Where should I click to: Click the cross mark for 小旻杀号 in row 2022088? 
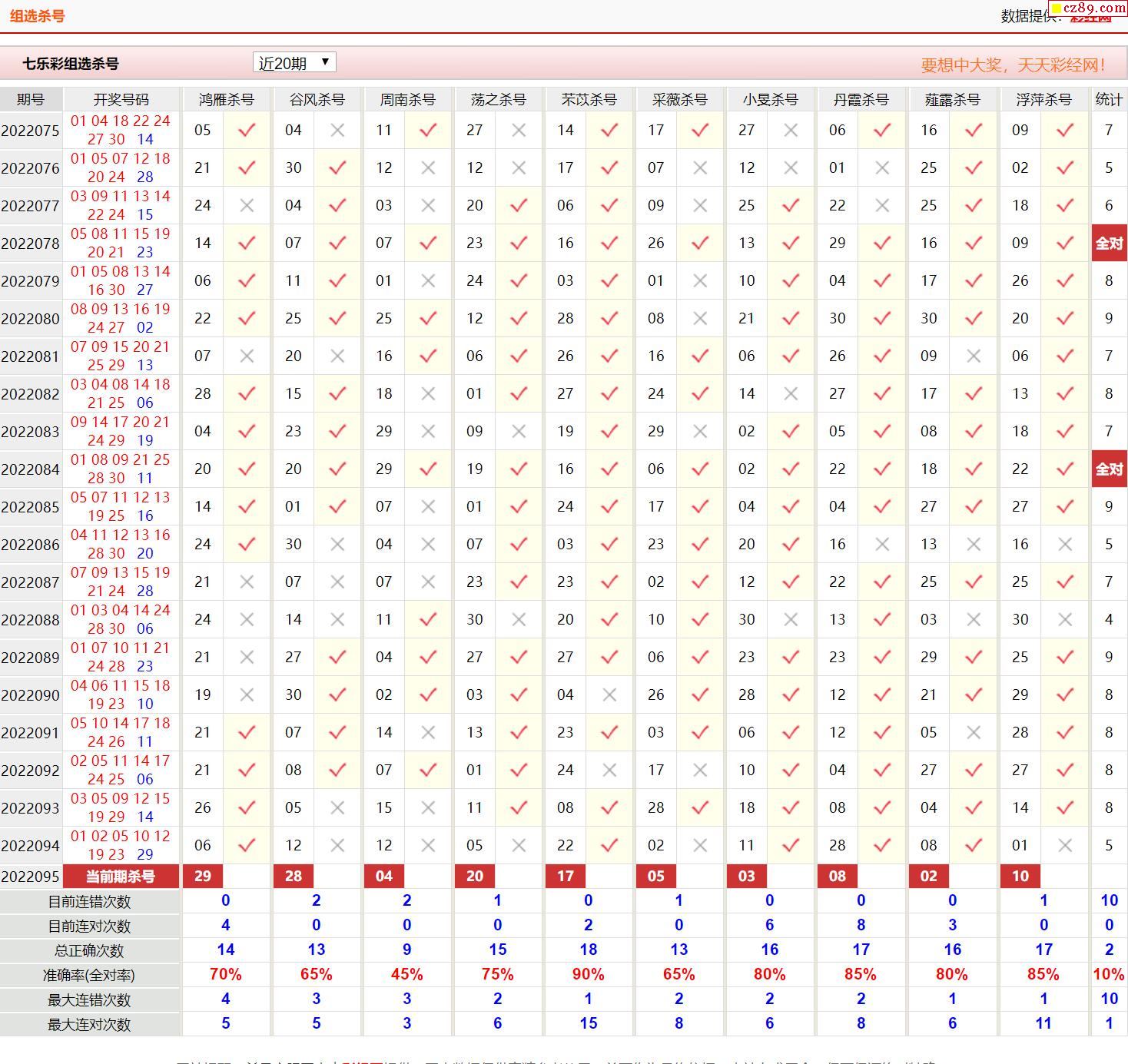791,620
